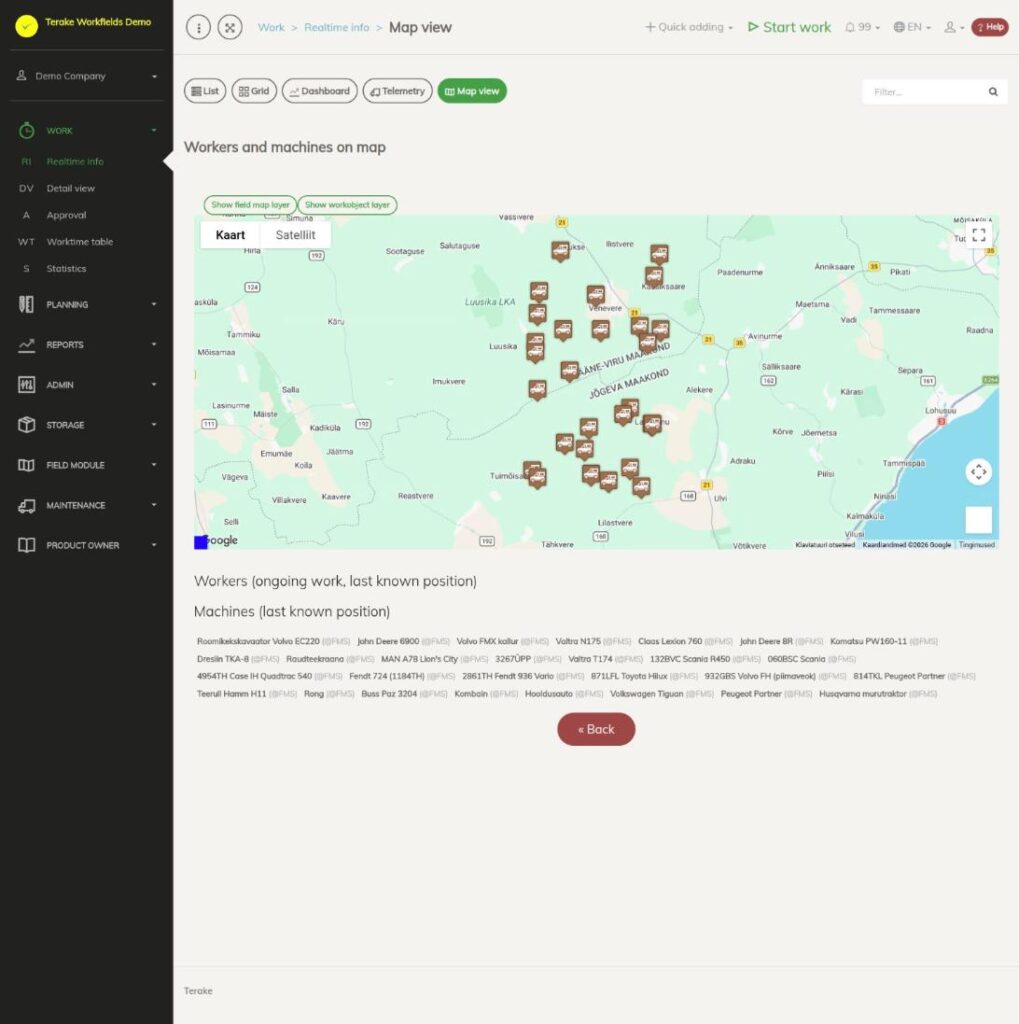Open Approval in sidebar
This screenshot has width=1019, height=1024.
66,215
